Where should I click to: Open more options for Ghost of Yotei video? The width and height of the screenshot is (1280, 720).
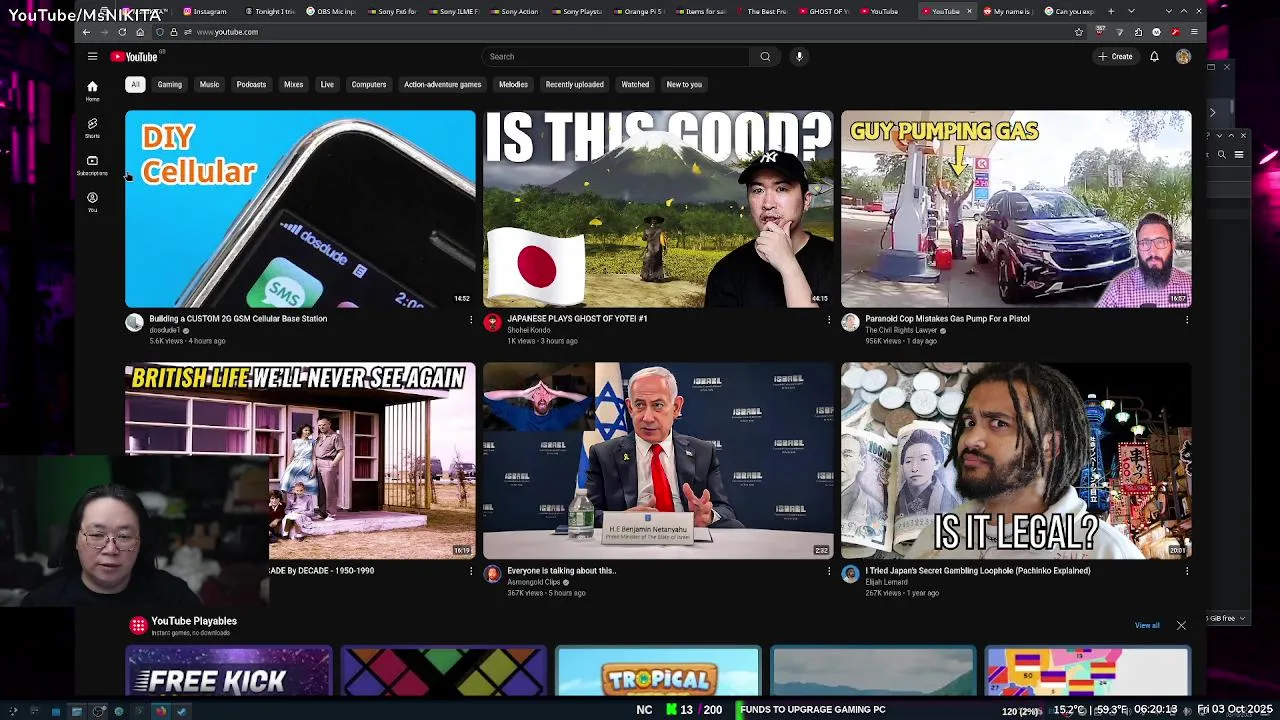(x=829, y=320)
